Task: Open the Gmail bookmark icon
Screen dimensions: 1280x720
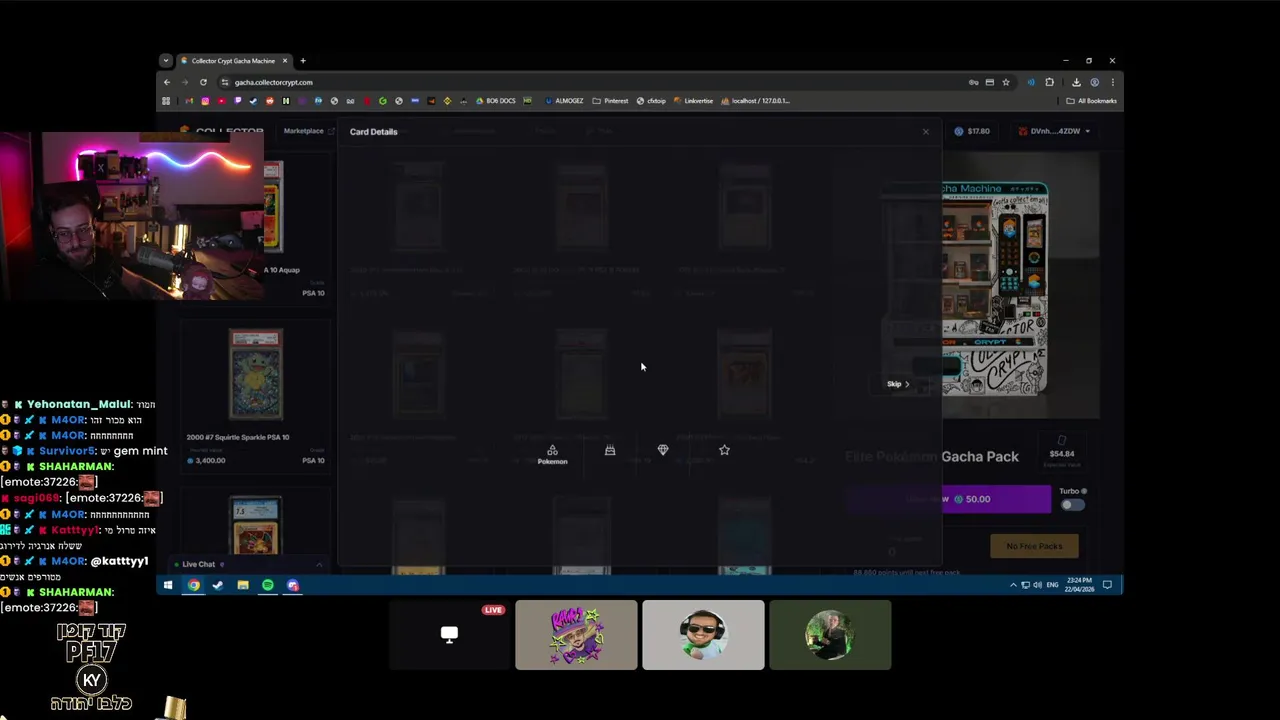Action: (x=189, y=101)
